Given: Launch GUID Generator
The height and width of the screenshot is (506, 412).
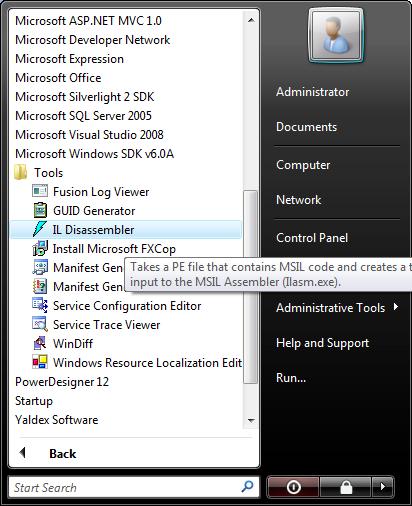Looking at the screenshot, I should 94,211.
